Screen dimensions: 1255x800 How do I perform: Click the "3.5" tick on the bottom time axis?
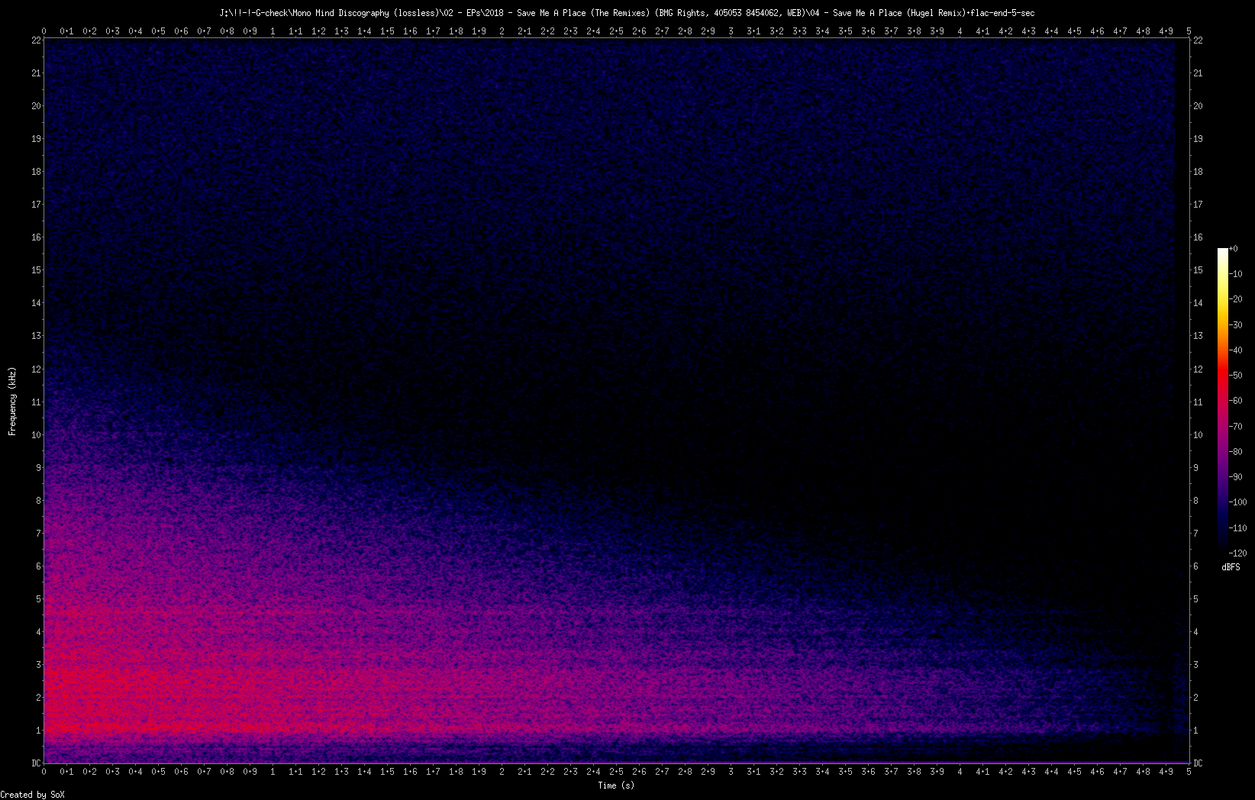(845, 772)
